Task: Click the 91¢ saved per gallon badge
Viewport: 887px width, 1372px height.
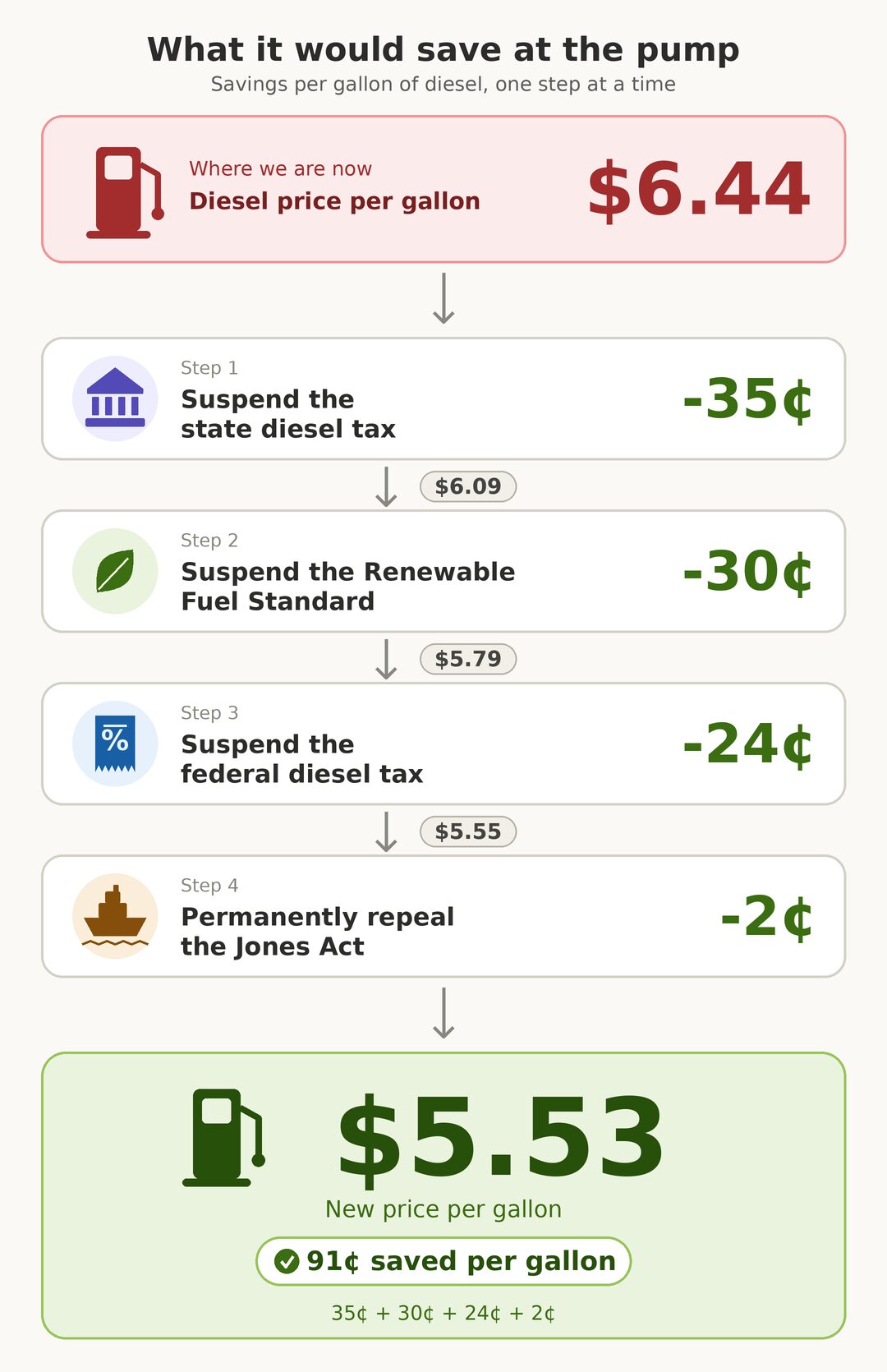Action: (443, 1261)
